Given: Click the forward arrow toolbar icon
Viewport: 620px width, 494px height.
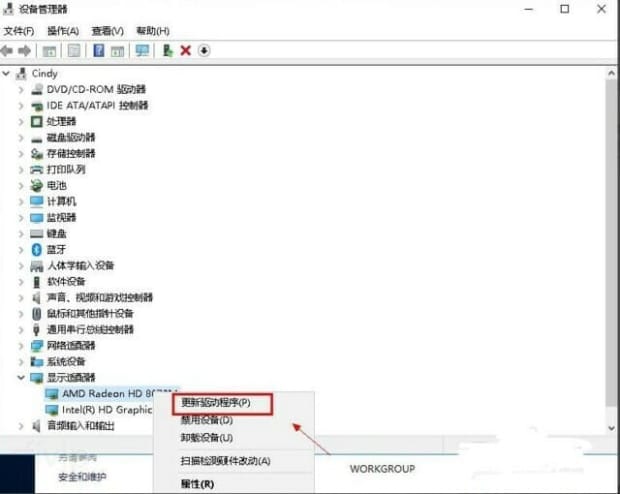Looking at the screenshot, I should (24, 50).
